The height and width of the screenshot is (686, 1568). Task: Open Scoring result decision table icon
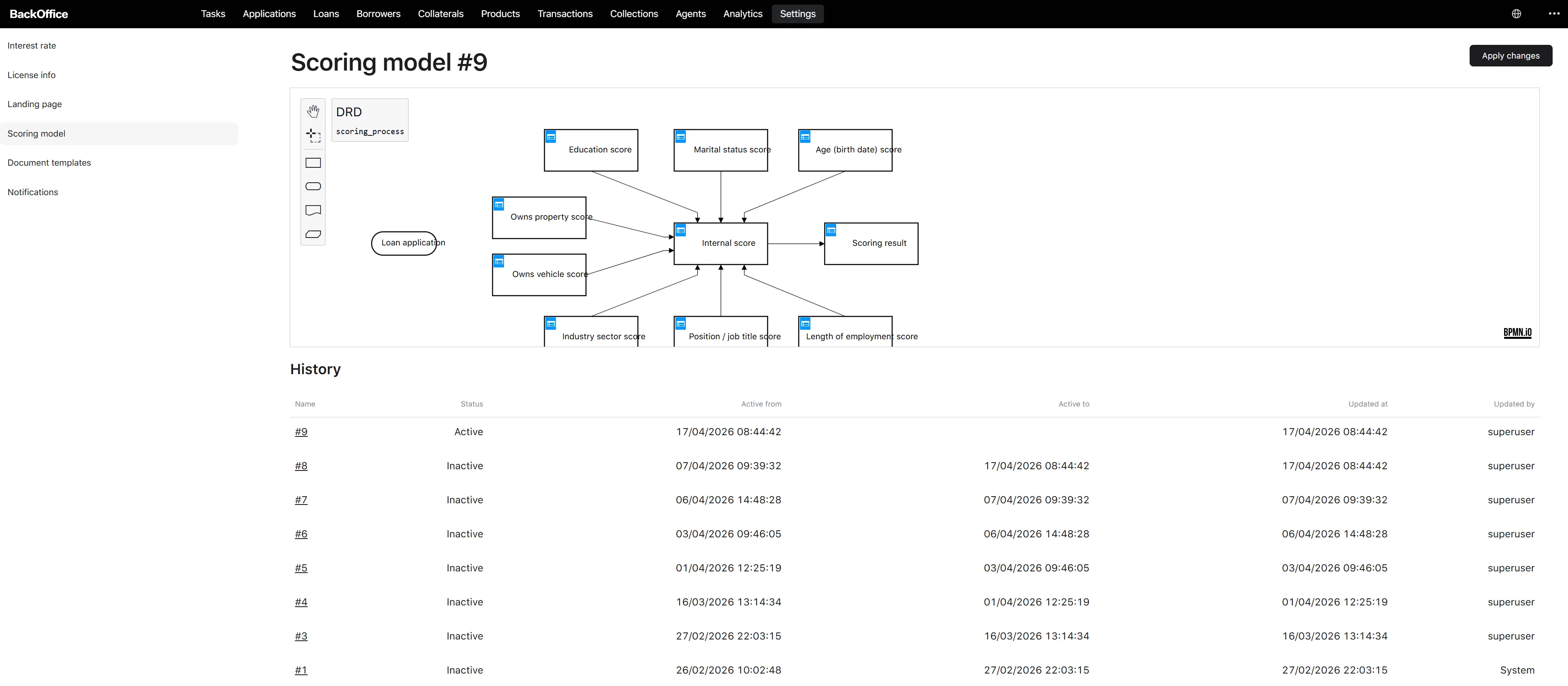pyautogui.click(x=831, y=230)
